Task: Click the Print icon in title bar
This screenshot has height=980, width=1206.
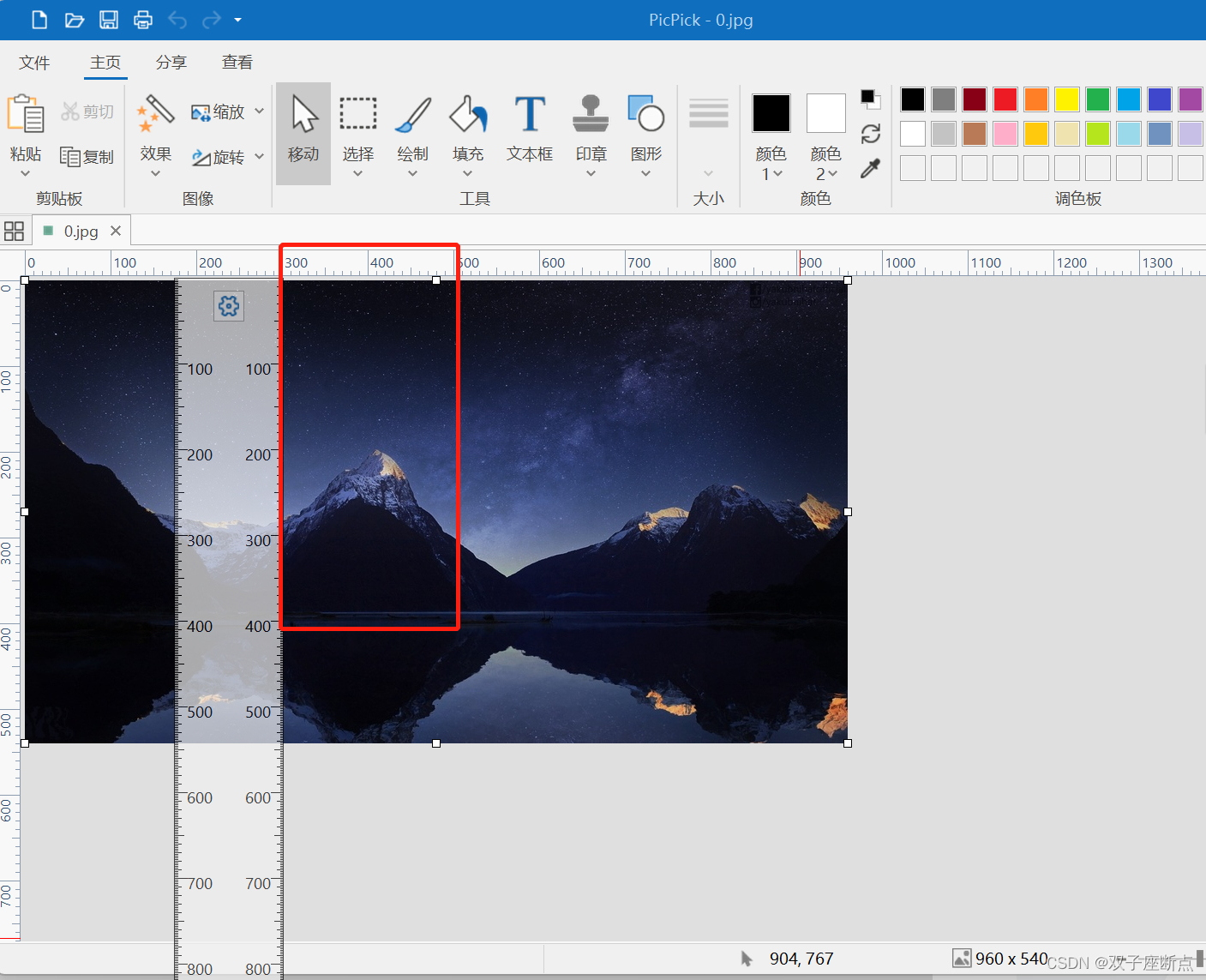Action: pyautogui.click(x=142, y=19)
